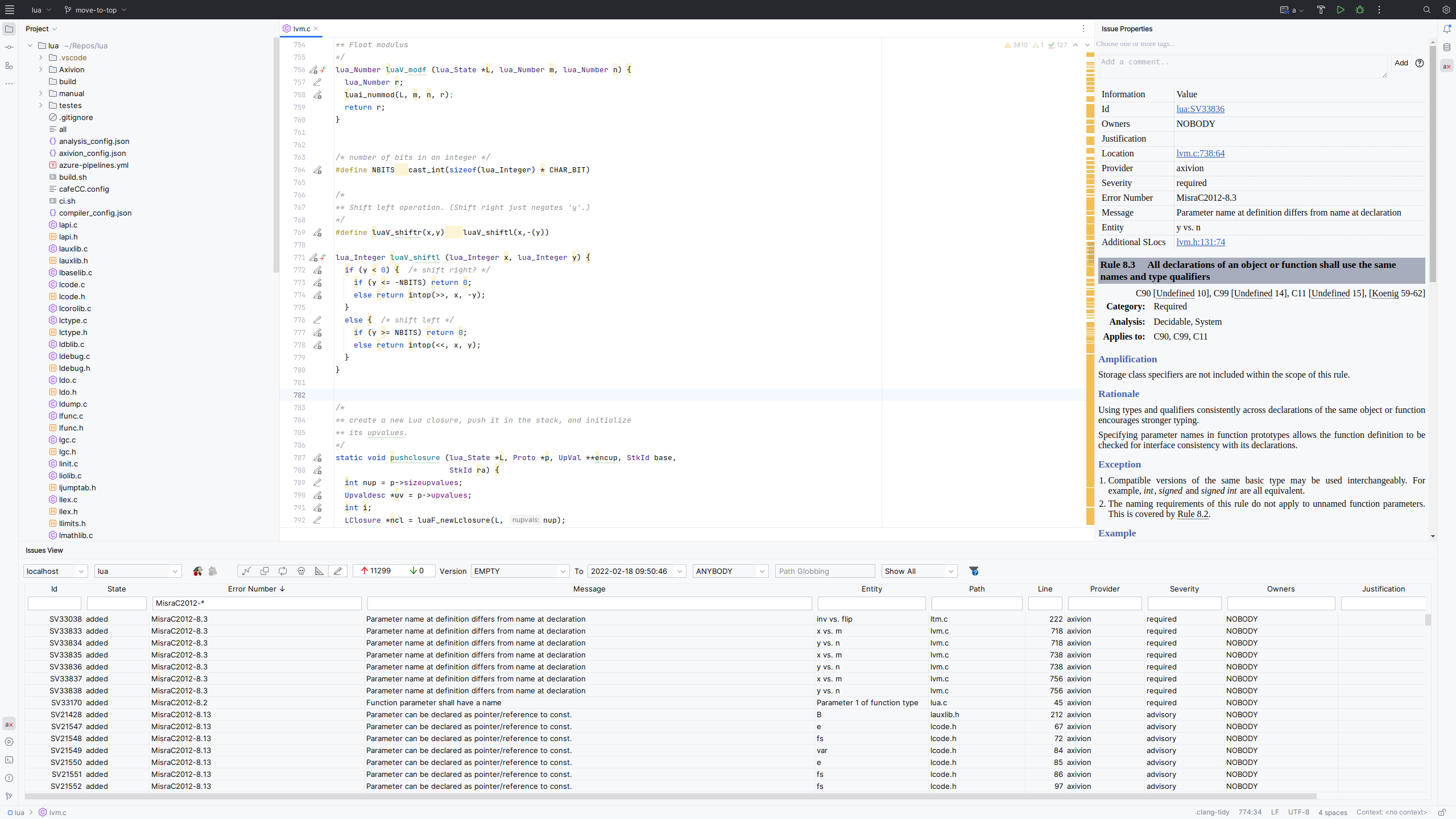The image size is (1456, 819).
Task: Open the lua project menu in title bar
Action: pos(42,10)
